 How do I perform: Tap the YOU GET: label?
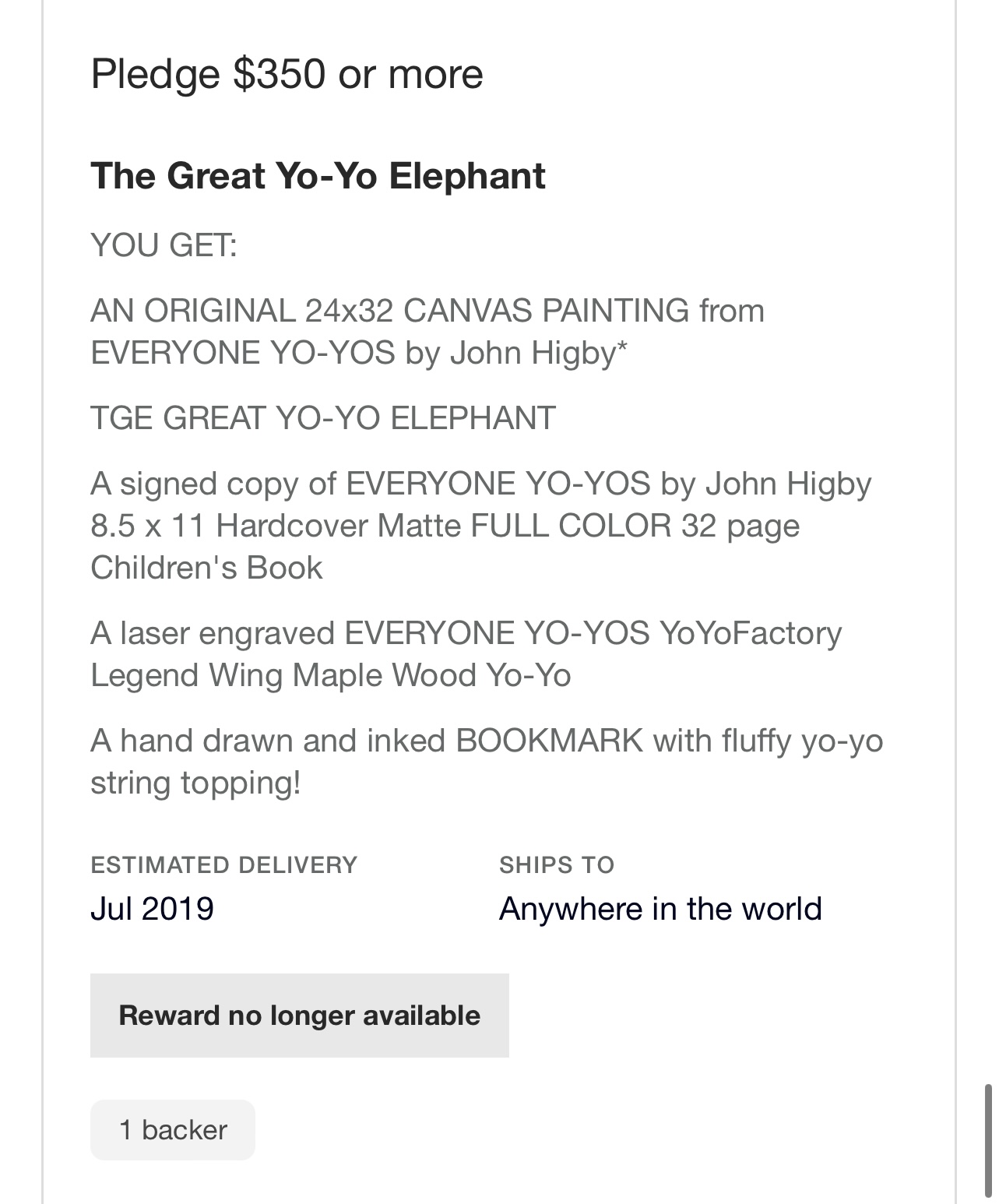(164, 245)
